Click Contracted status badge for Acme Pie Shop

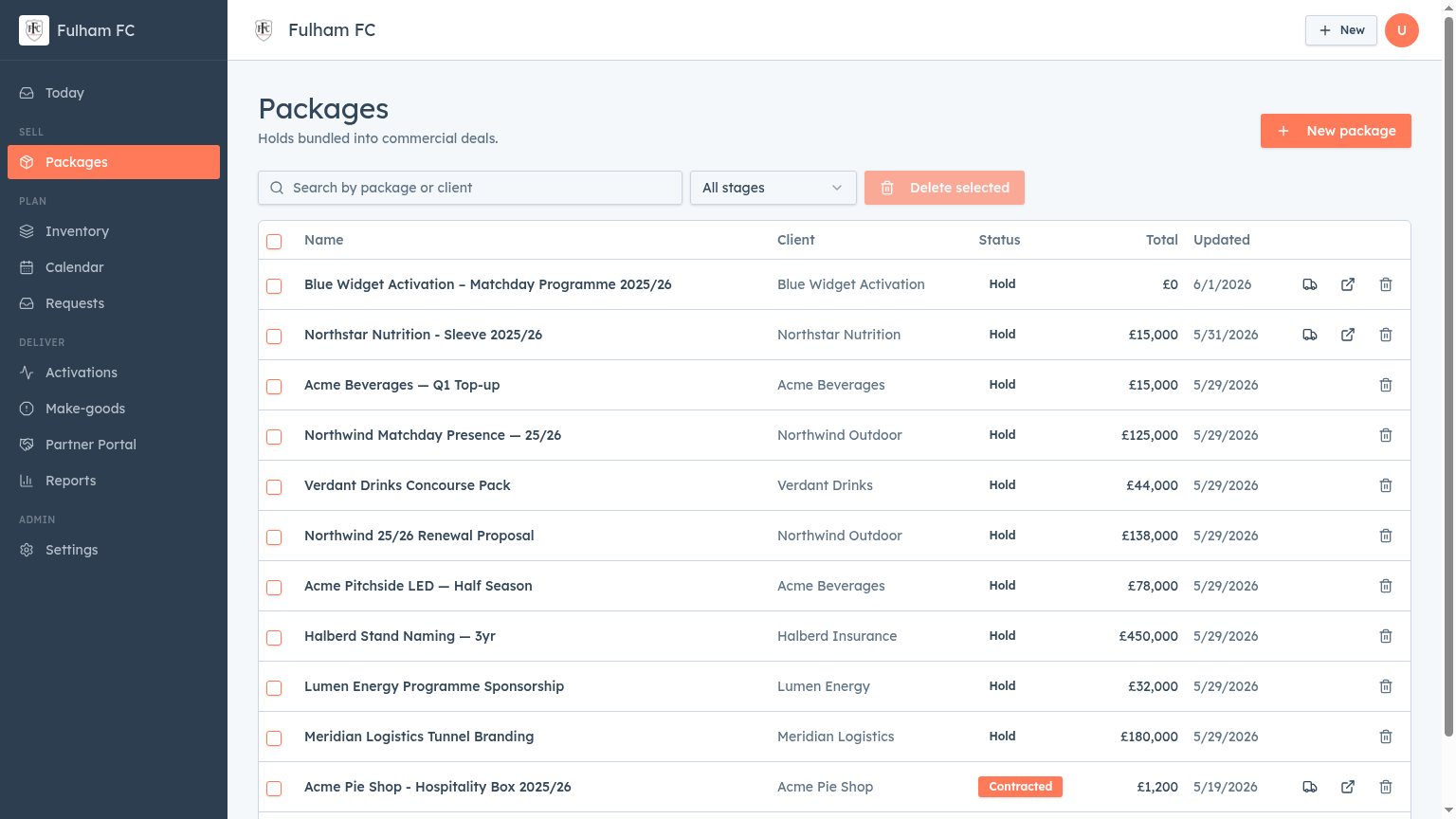point(1020,787)
